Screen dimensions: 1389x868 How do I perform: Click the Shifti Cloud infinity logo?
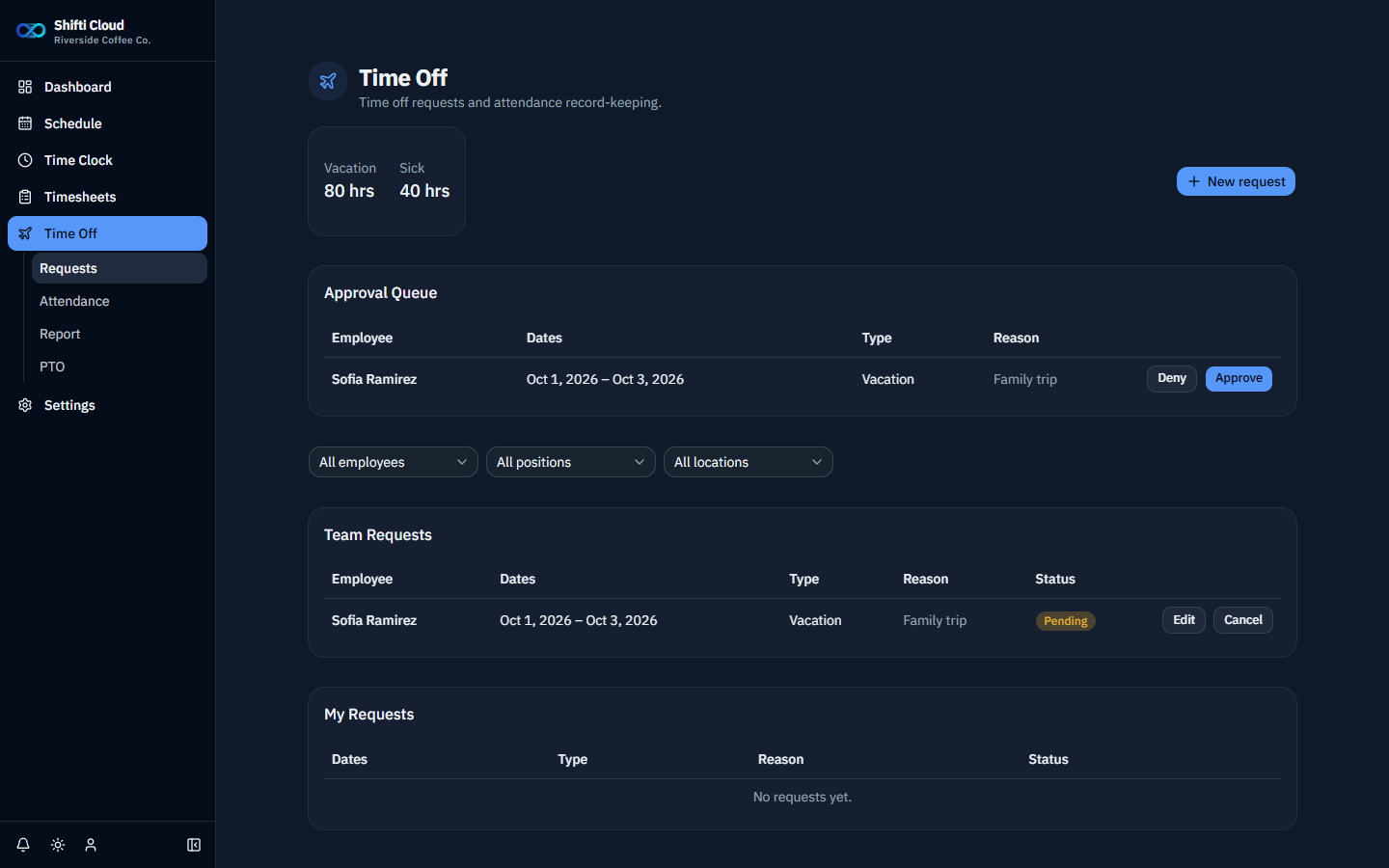click(31, 31)
